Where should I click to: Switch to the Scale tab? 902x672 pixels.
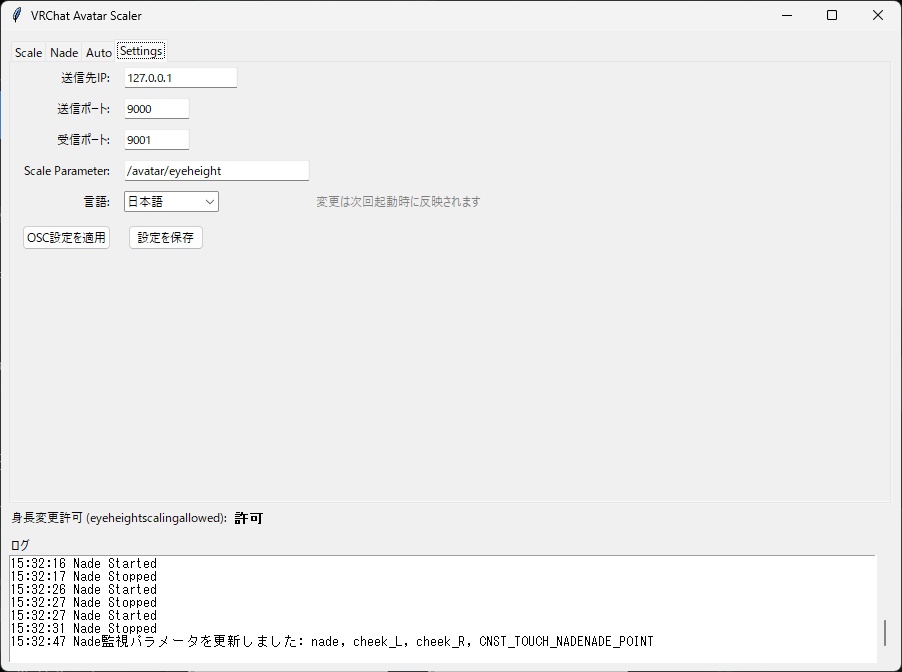[x=28, y=52]
